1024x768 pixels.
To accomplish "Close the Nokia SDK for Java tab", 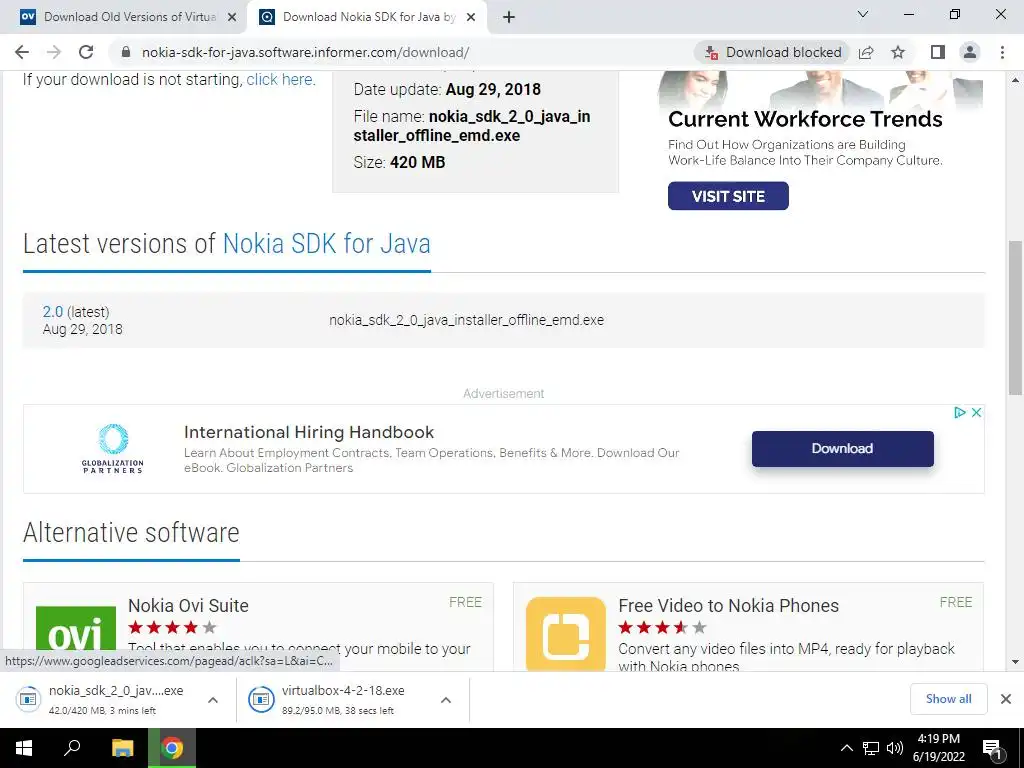I will coord(470,18).
